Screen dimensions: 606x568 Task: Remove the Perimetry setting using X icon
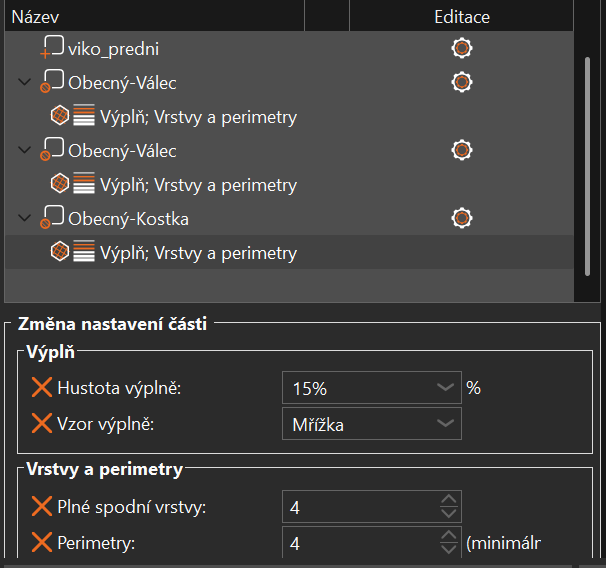pyautogui.click(x=42, y=543)
